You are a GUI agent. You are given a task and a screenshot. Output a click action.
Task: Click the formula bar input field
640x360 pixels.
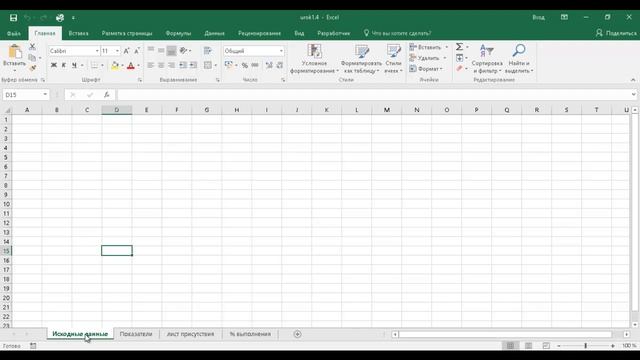click(373, 95)
